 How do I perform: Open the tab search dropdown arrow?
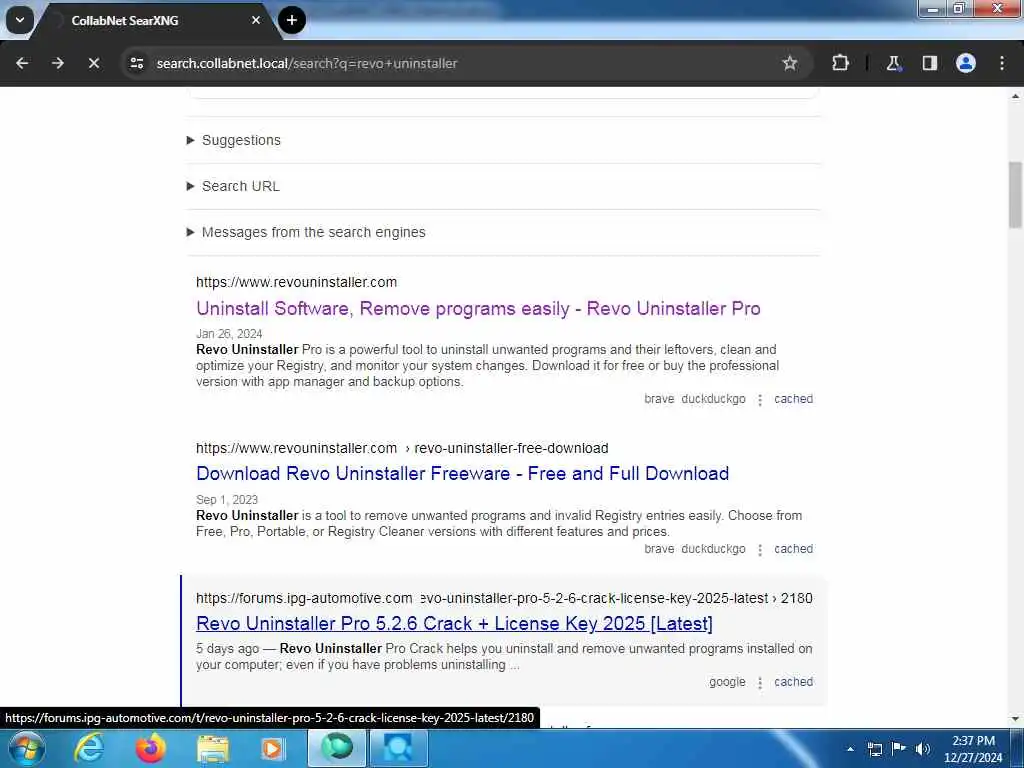coord(20,20)
